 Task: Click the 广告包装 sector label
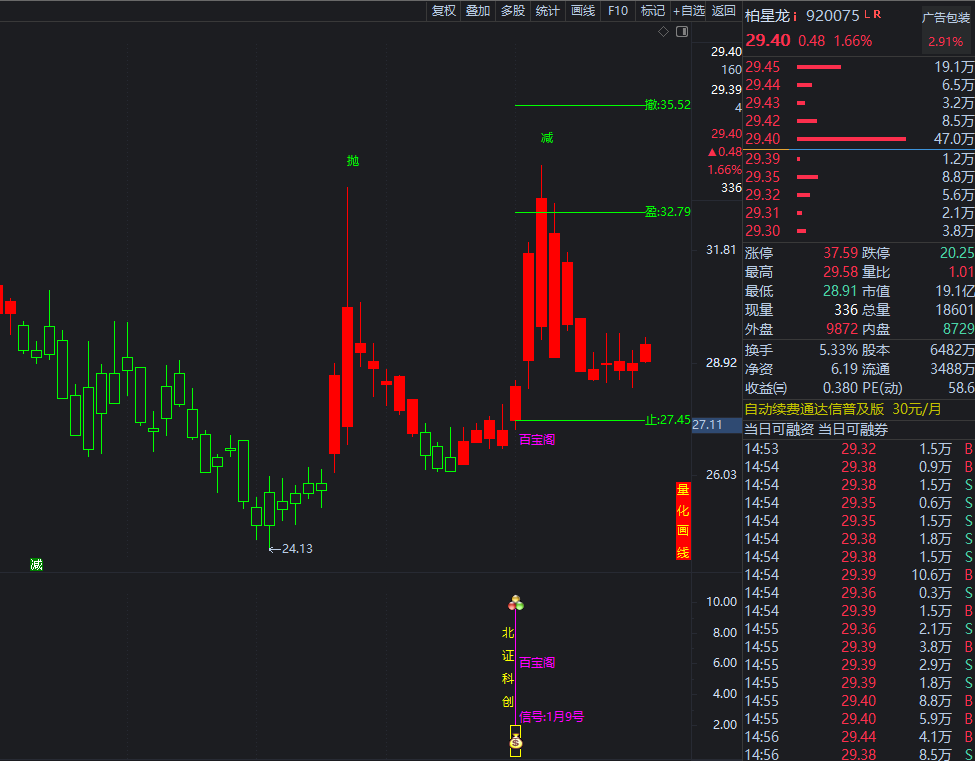946,17
